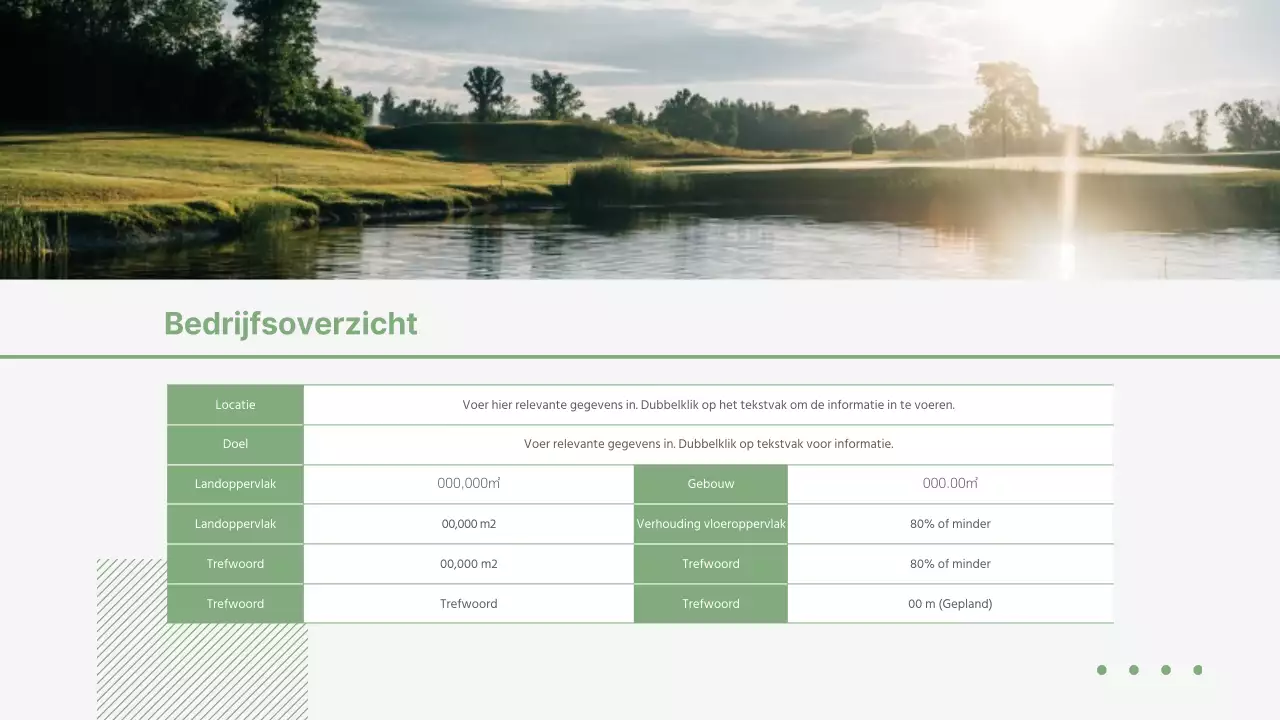Click the bottom-left 'Trefwoord' label cell
The image size is (1280, 720).
(235, 603)
